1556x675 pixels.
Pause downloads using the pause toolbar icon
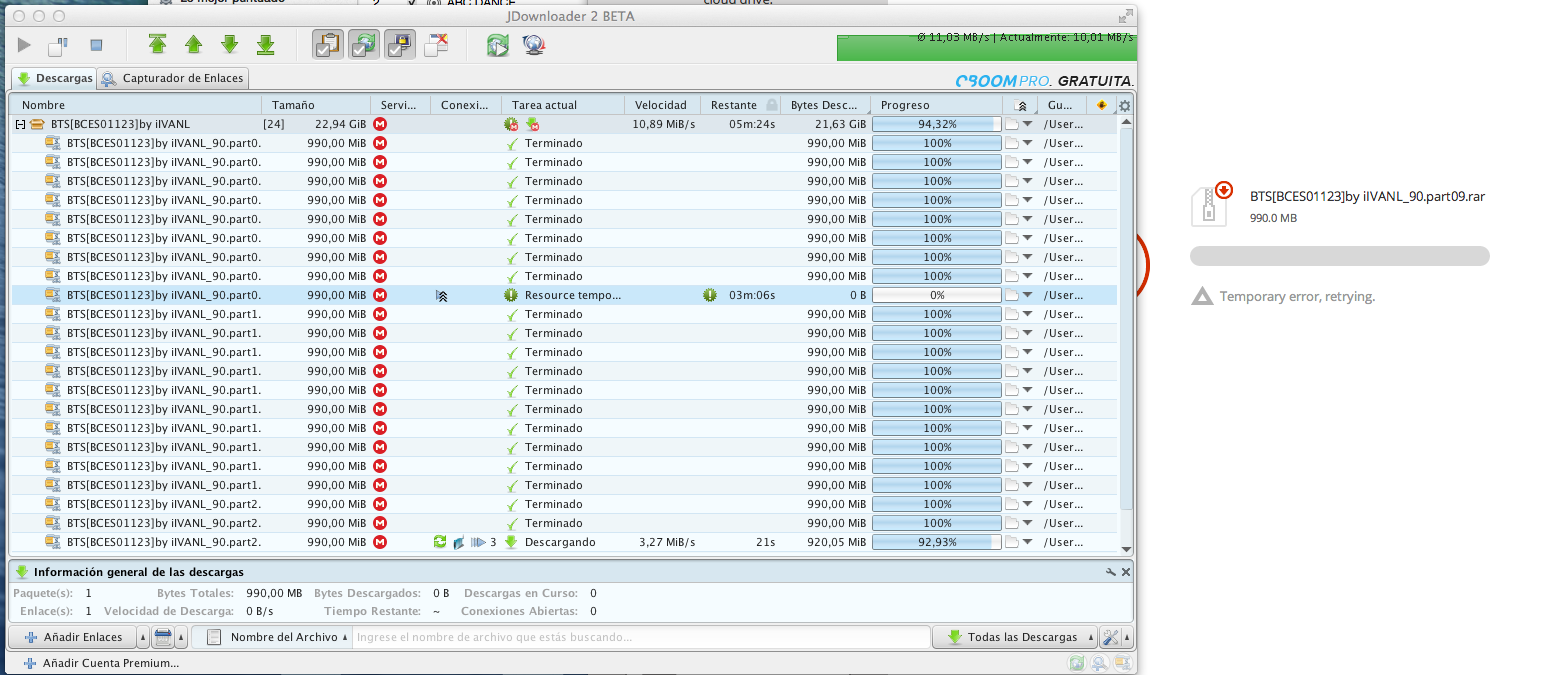tap(59, 45)
